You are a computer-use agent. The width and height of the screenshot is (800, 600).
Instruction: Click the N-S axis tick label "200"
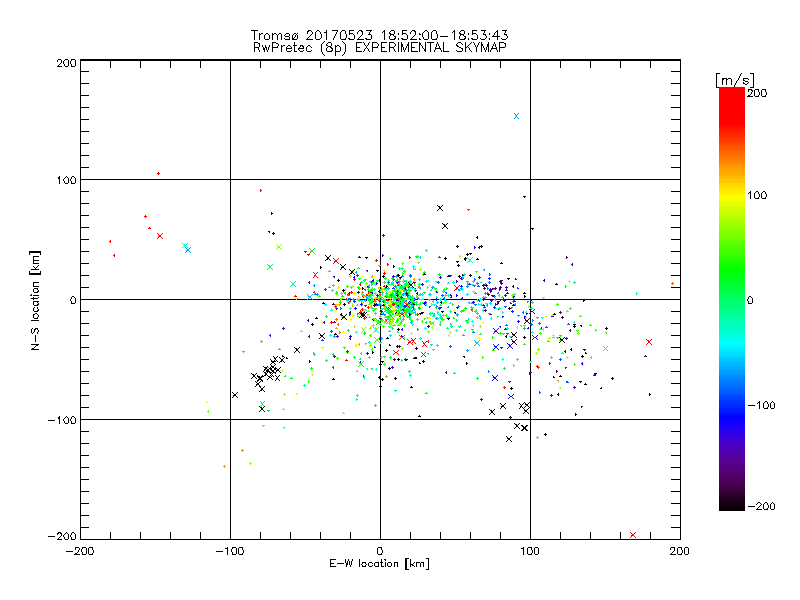[66, 63]
